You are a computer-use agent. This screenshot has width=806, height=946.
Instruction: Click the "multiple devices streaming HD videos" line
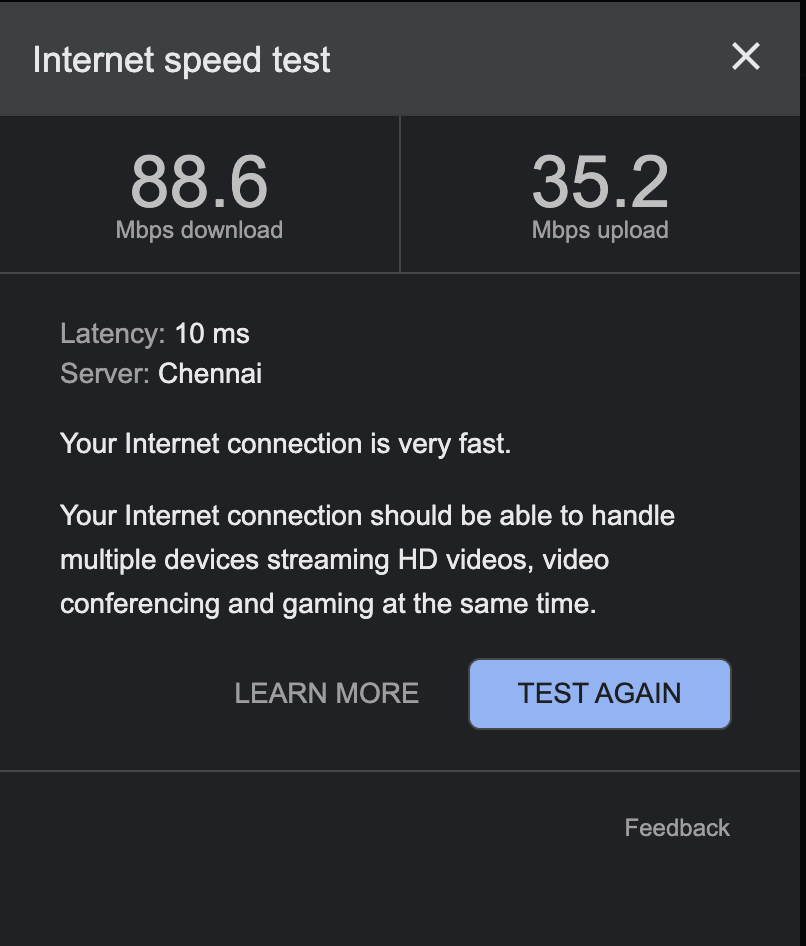point(334,560)
